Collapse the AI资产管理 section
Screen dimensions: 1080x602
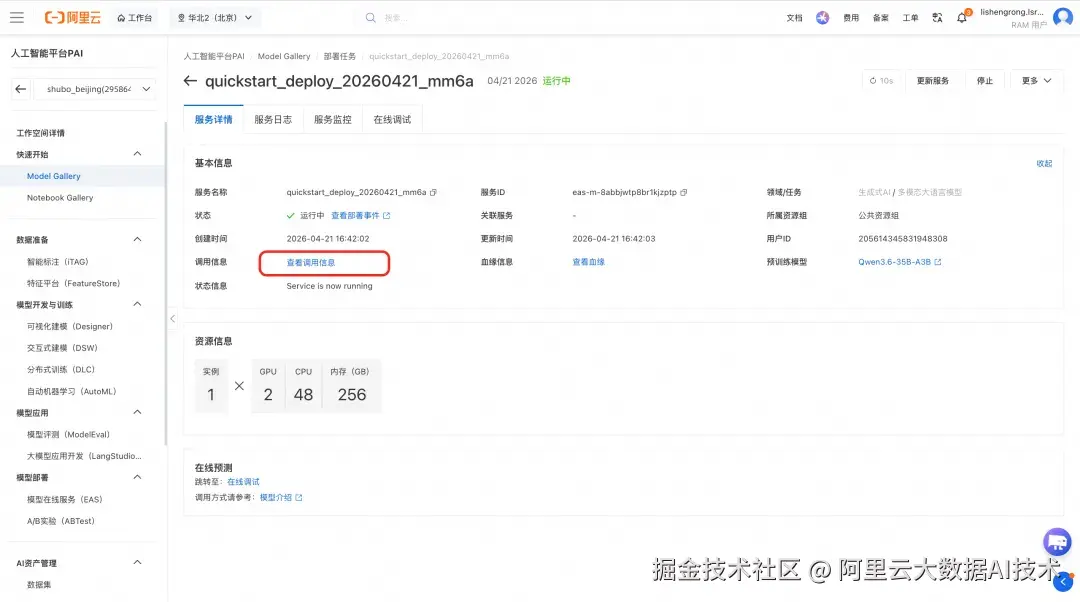point(137,562)
